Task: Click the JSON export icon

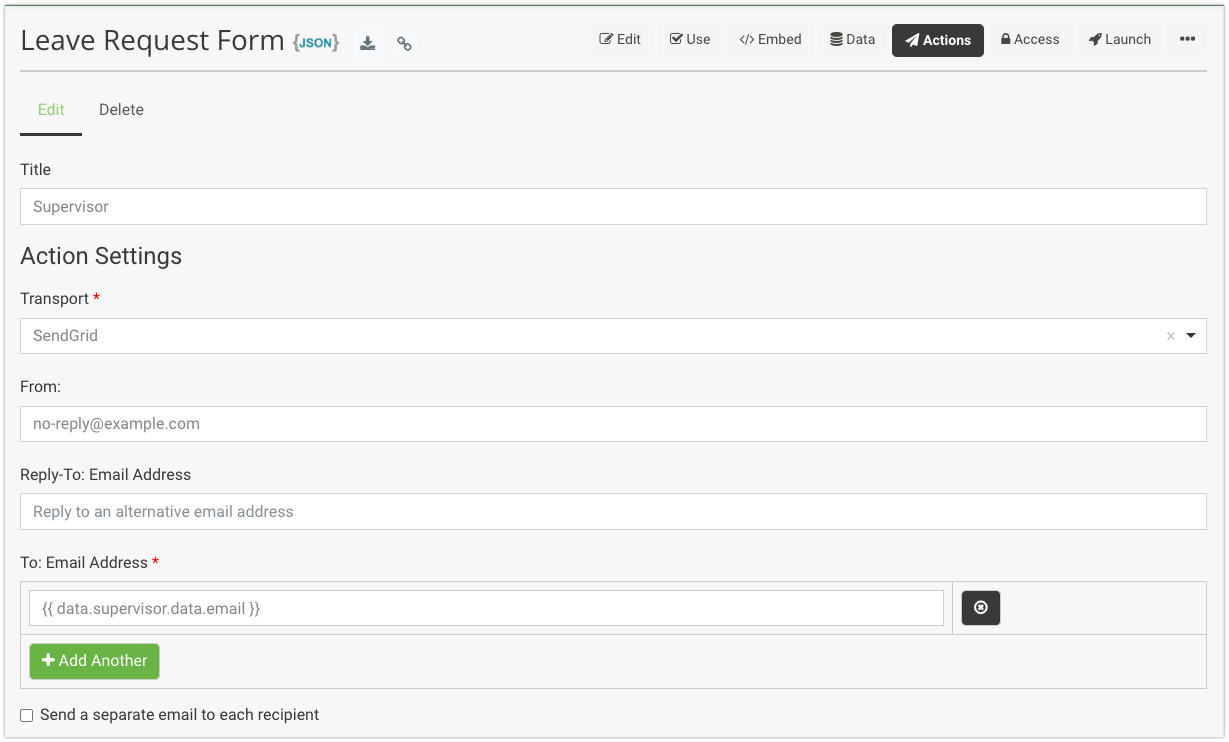Action: tap(316, 43)
